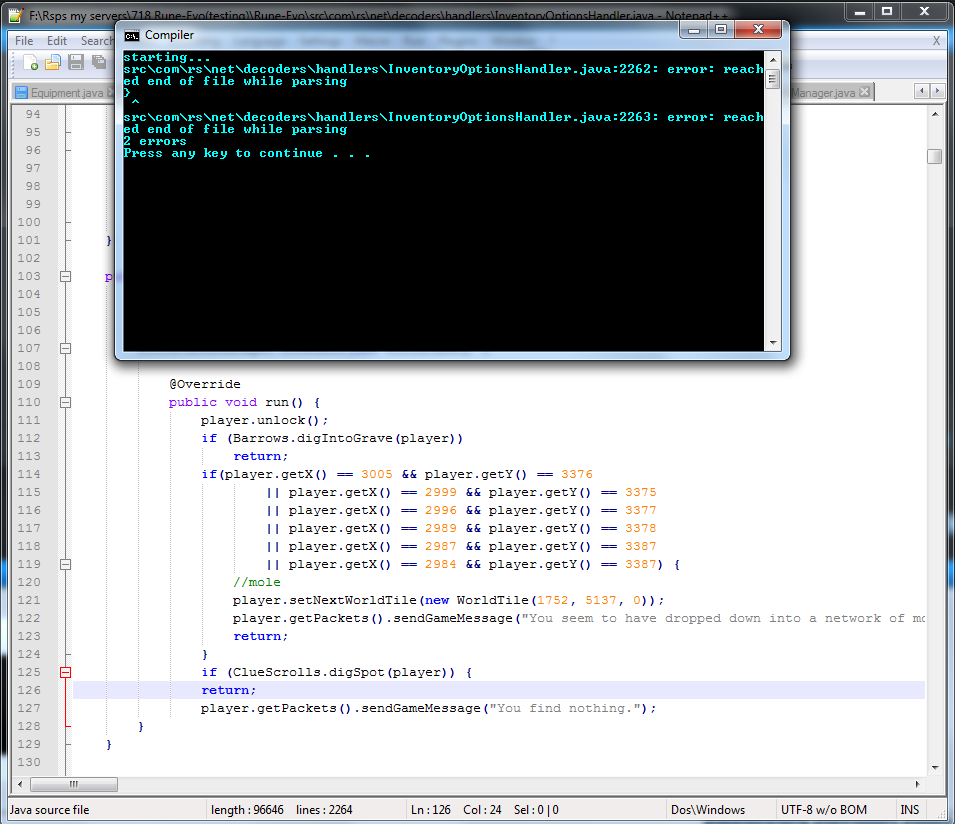Image resolution: width=955 pixels, height=824 pixels.
Task: Collapse the red fold marker at line 125
Action: [66, 672]
